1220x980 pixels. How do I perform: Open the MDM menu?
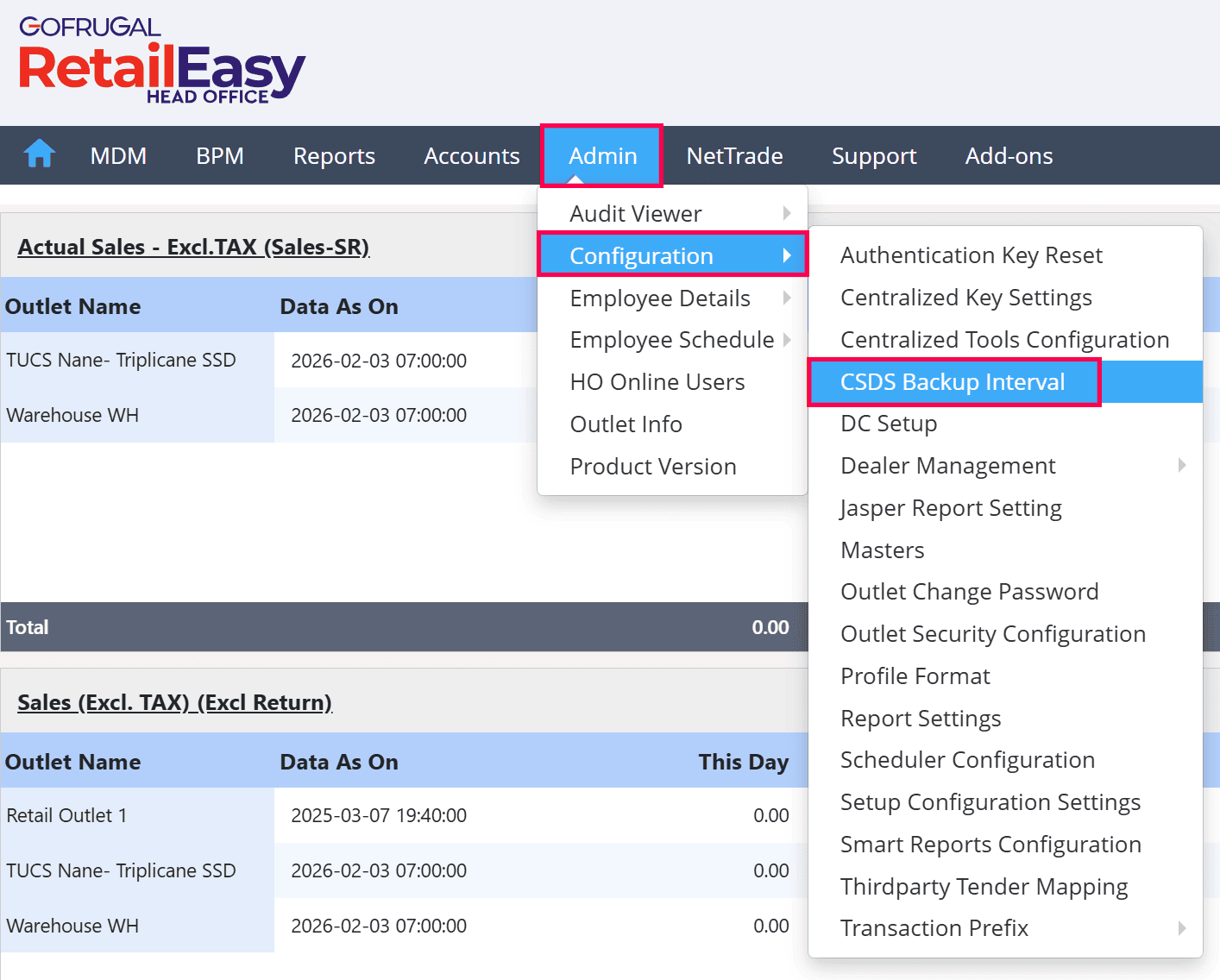[118, 156]
